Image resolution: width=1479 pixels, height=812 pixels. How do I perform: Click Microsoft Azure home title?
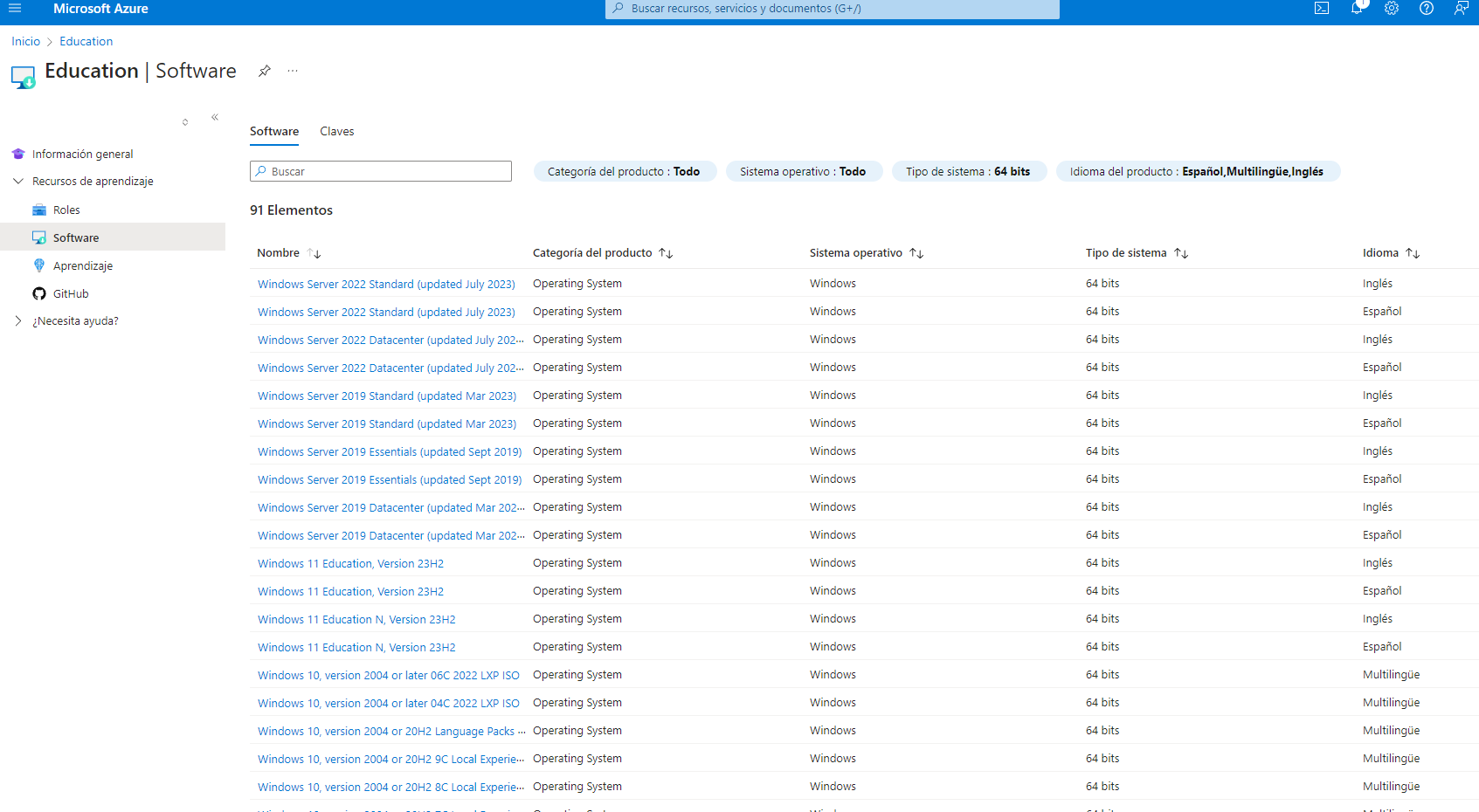(x=100, y=9)
